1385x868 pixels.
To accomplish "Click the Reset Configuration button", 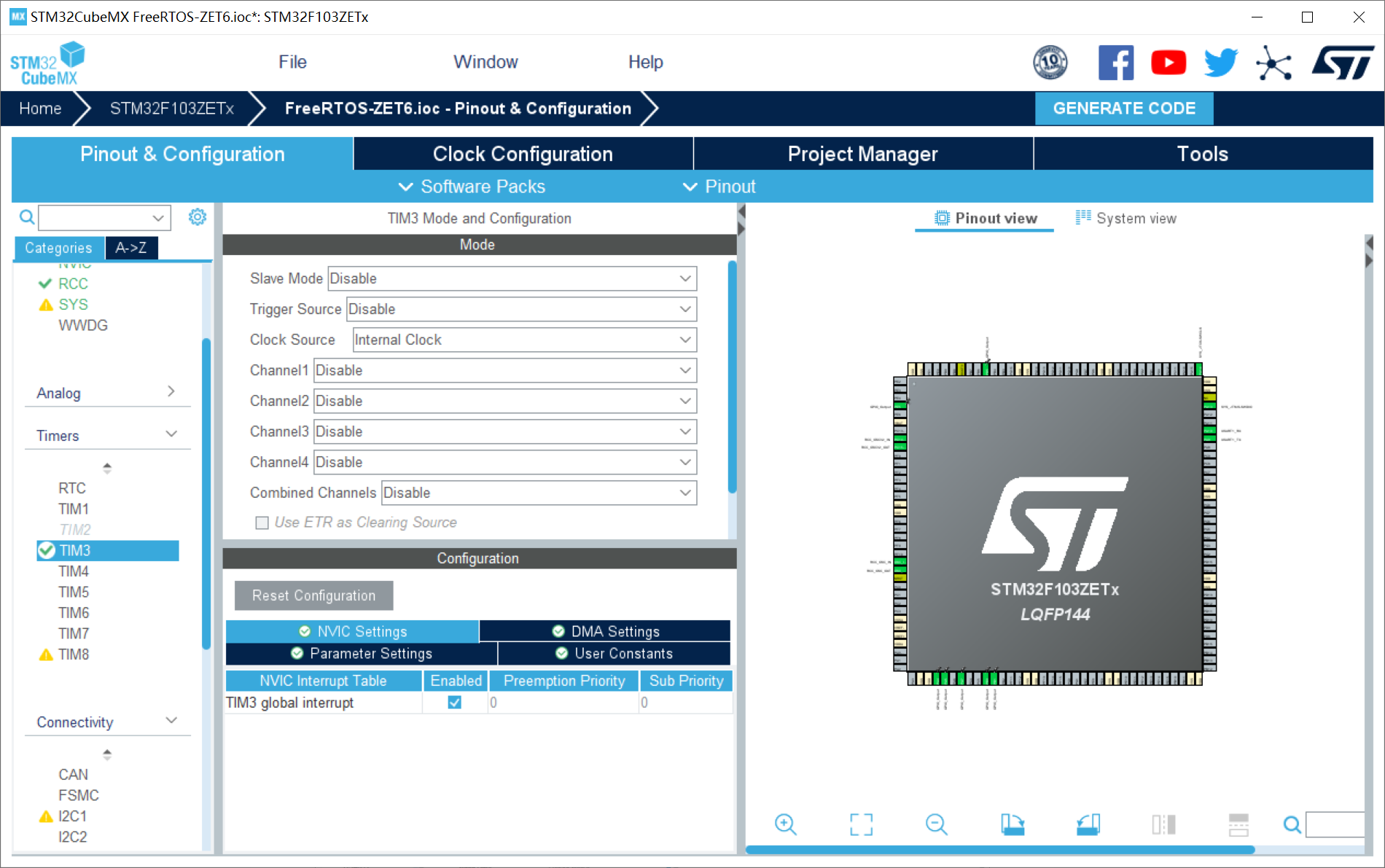I will (314, 595).
